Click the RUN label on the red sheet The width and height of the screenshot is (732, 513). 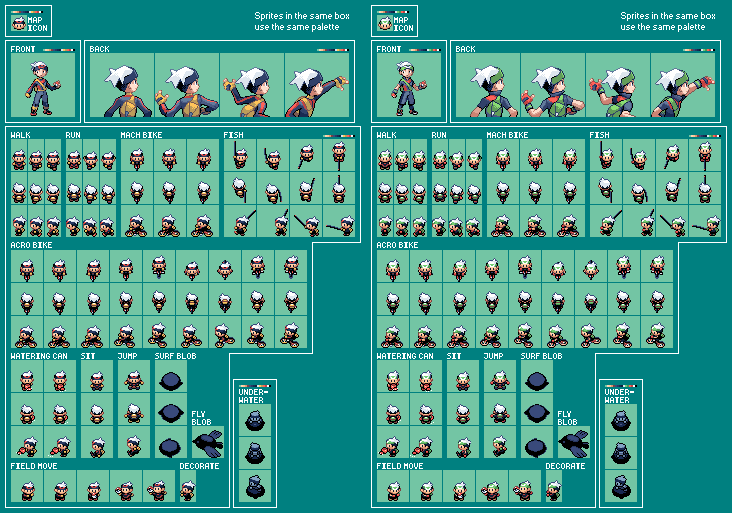click(73, 135)
